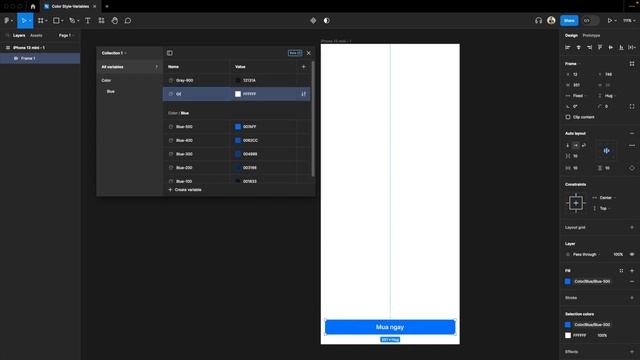Set auto layout direction to horizontal
Viewport: 640px width, 360px height.
coord(576,145)
